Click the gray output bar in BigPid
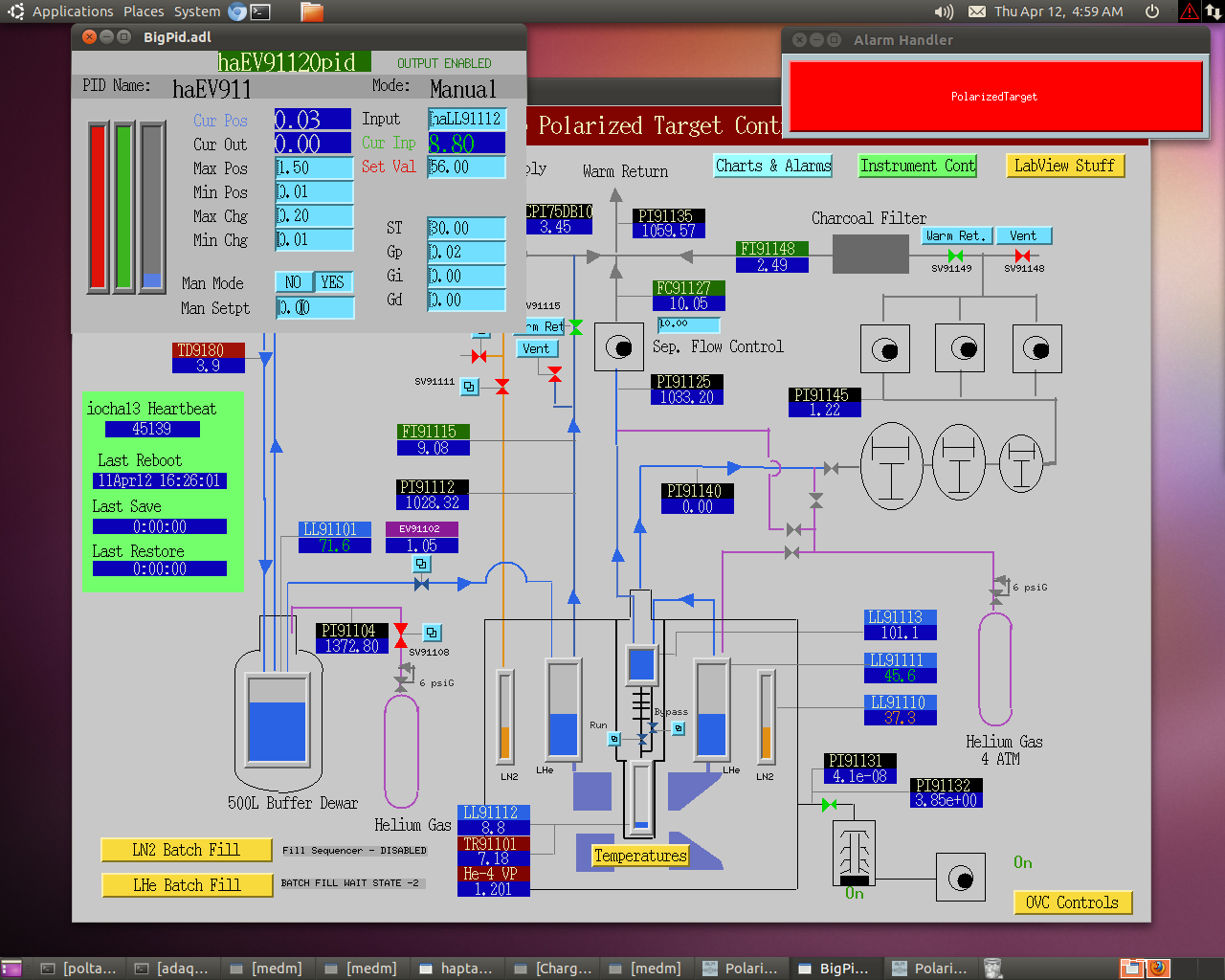Screen dimensions: 1225x980 pos(151,206)
